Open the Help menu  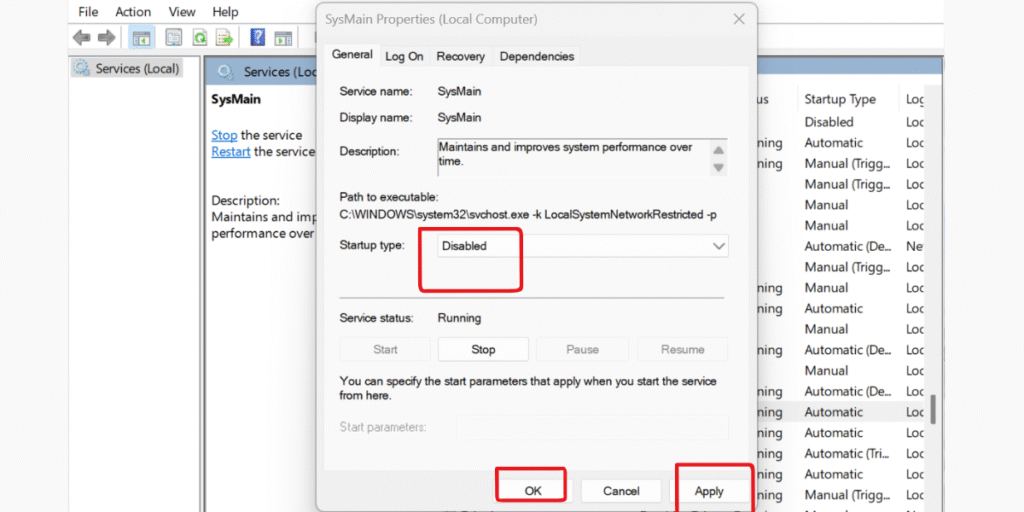click(225, 12)
